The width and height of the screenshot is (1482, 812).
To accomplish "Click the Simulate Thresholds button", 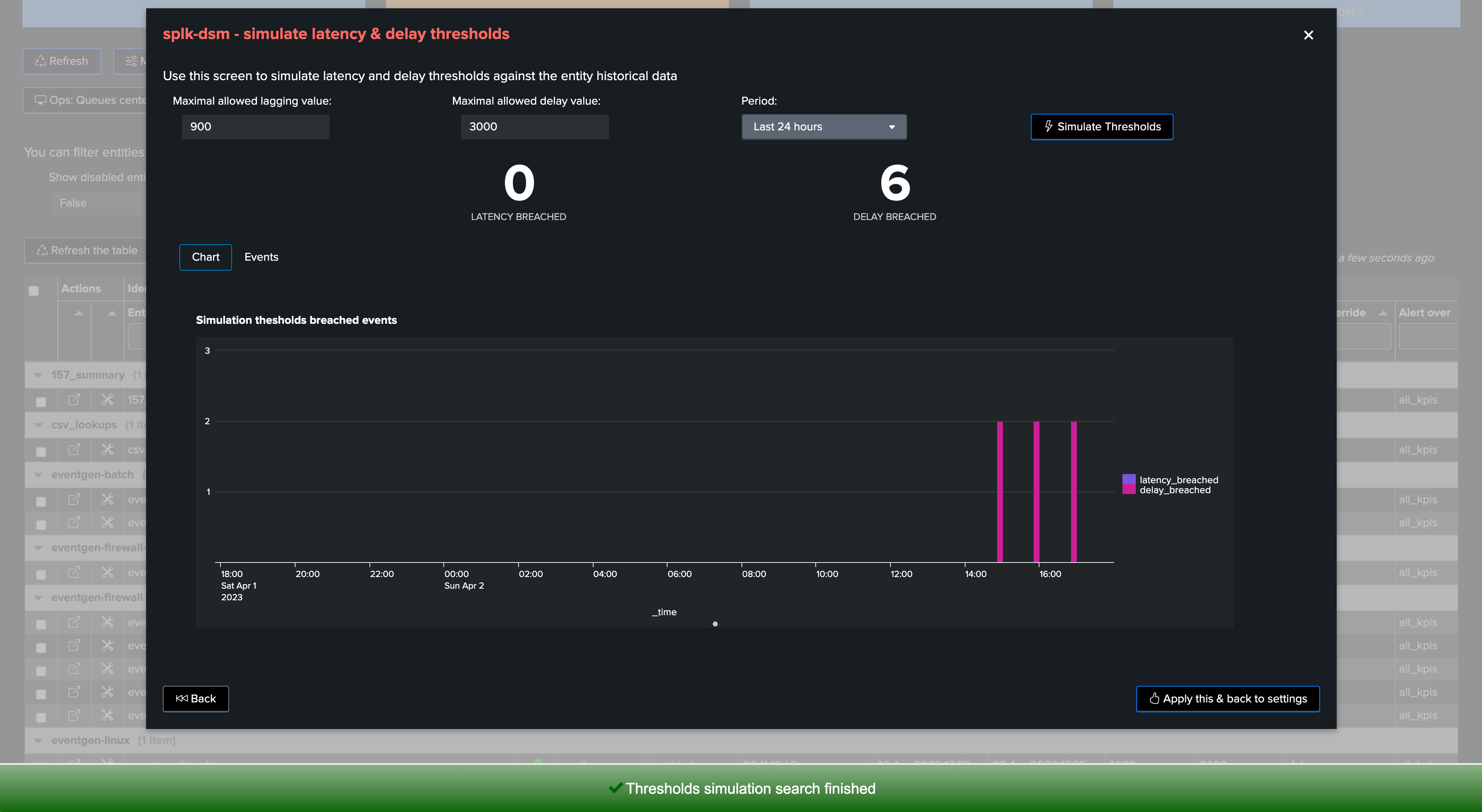I will [1101, 127].
